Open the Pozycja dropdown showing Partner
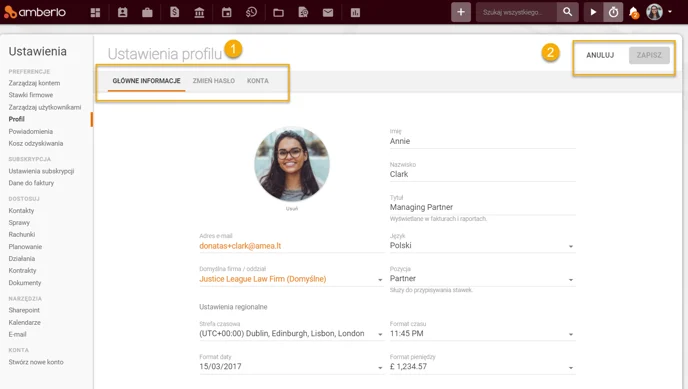 pyautogui.click(x=483, y=278)
